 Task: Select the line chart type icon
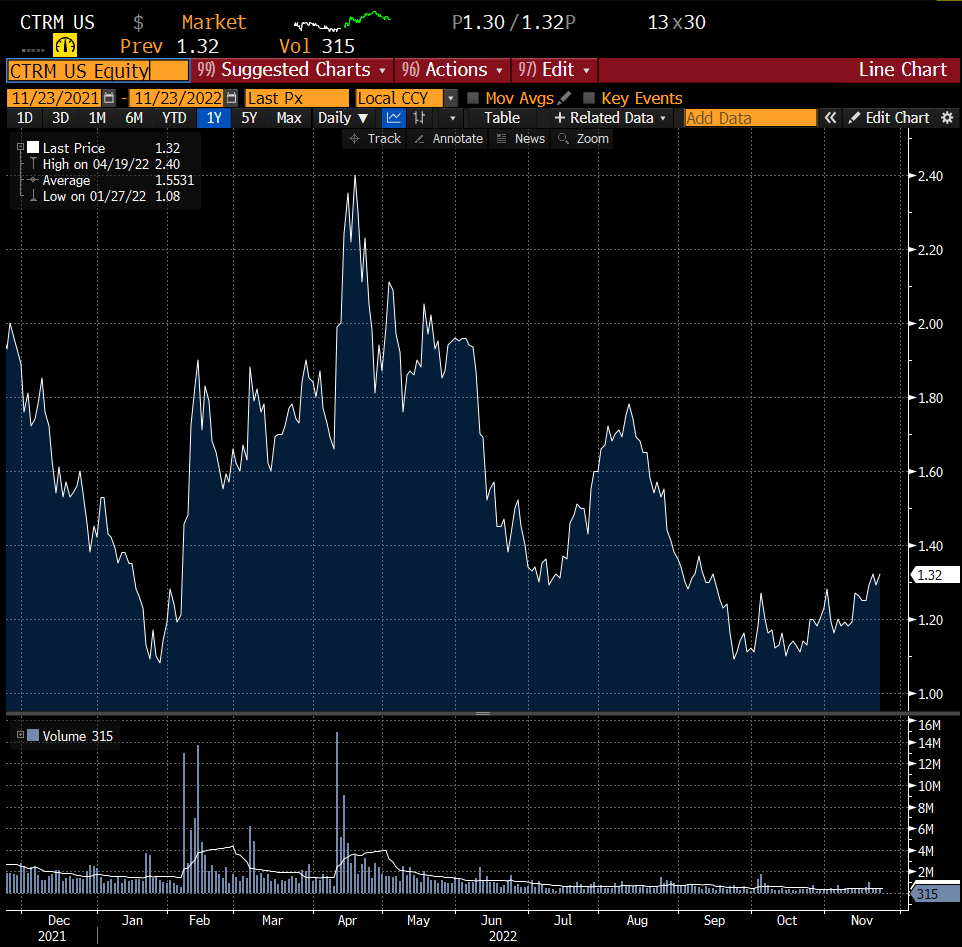(x=394, y=118)
